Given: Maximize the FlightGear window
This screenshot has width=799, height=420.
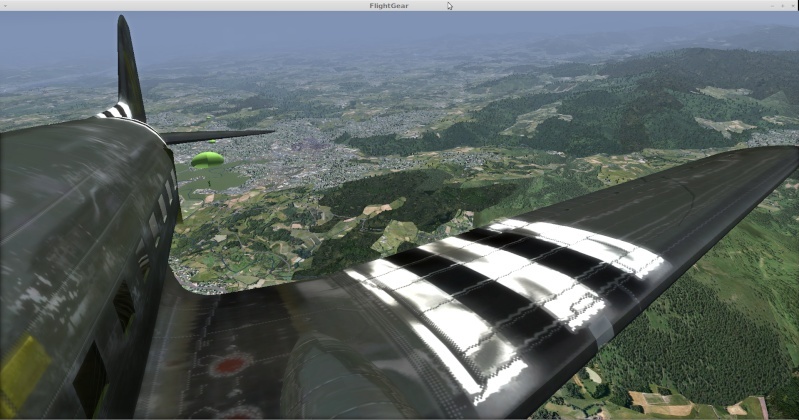Looking at the screenshot, I should coord(783,6).
